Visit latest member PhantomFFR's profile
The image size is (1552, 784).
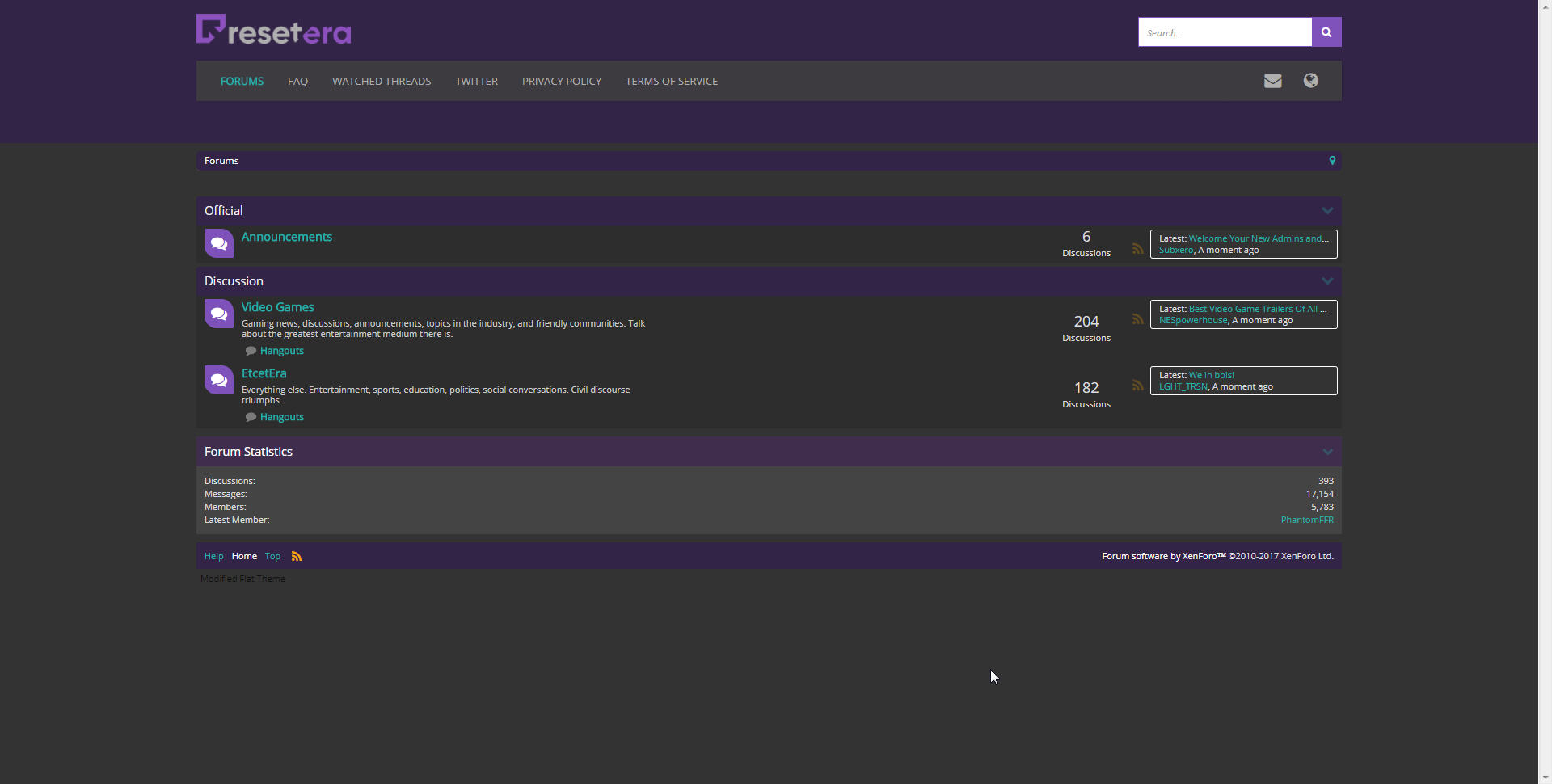[x=1306, y=520]
